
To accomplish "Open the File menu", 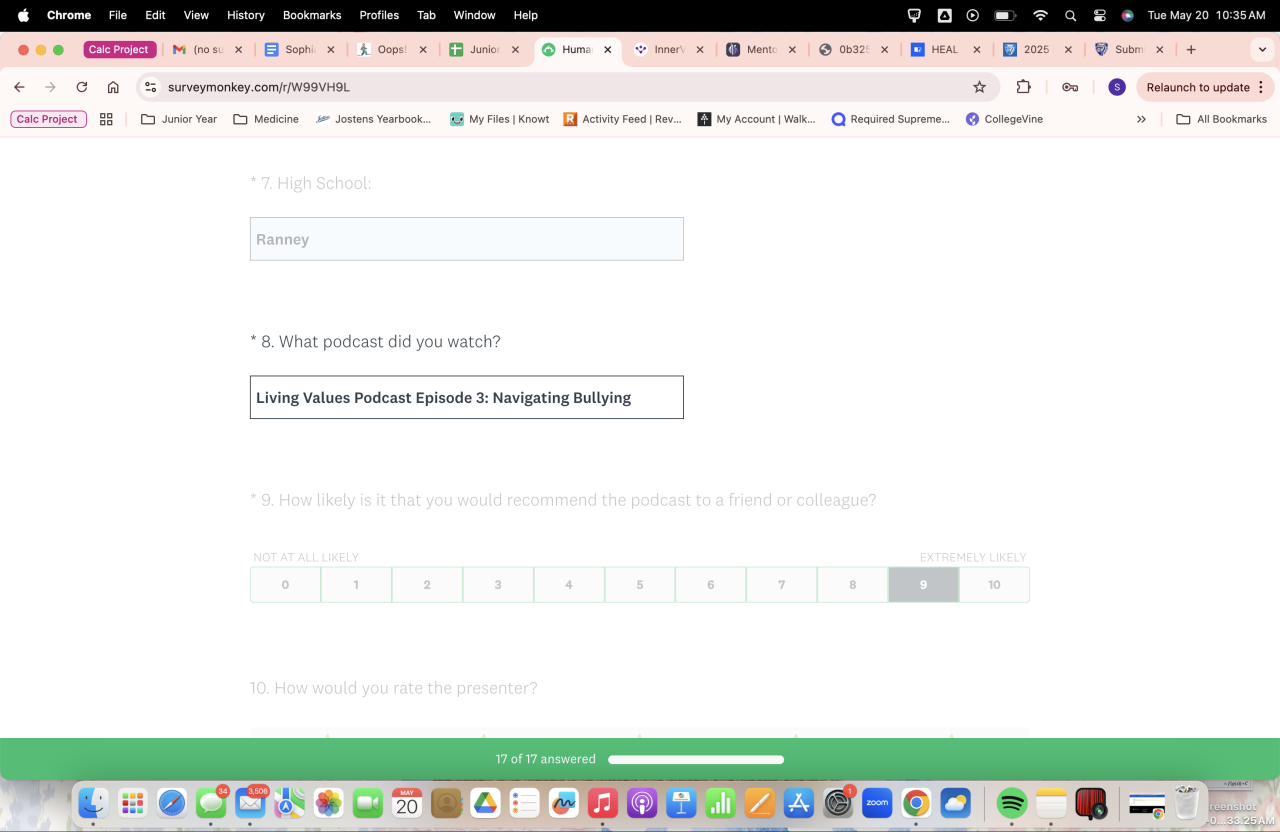I will tap(118, 15).
